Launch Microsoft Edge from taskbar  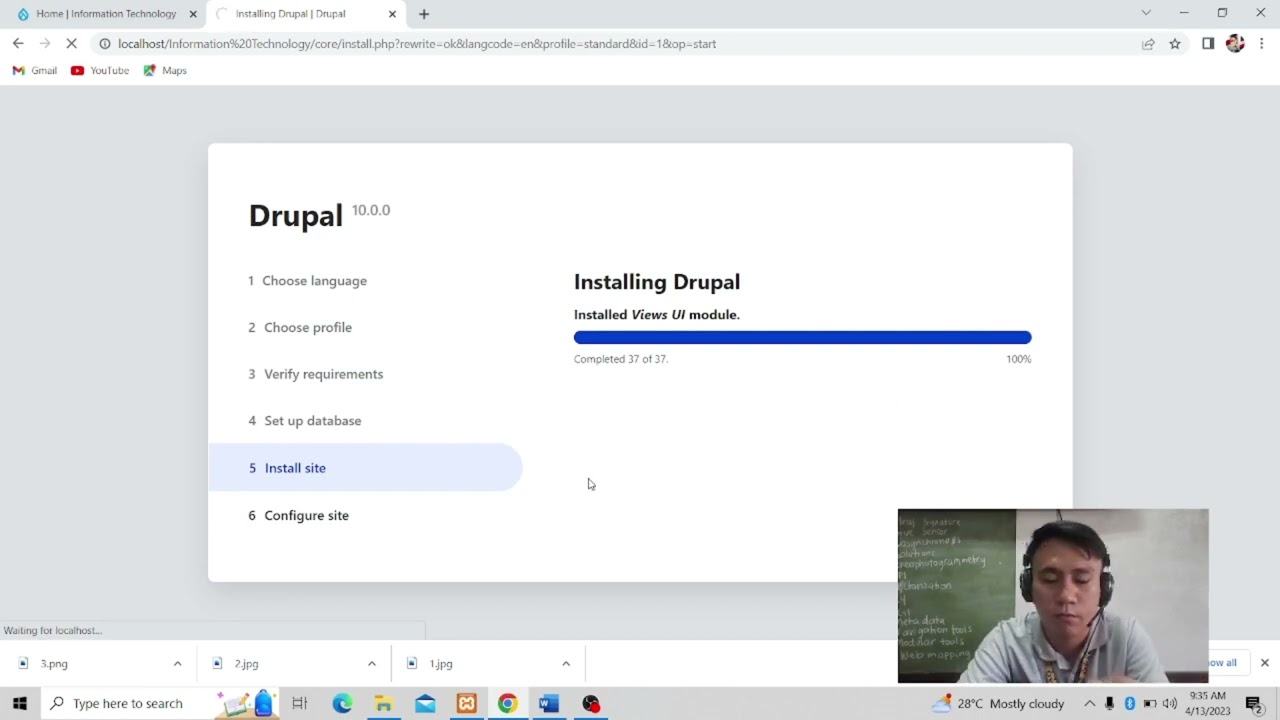point(342,704)
